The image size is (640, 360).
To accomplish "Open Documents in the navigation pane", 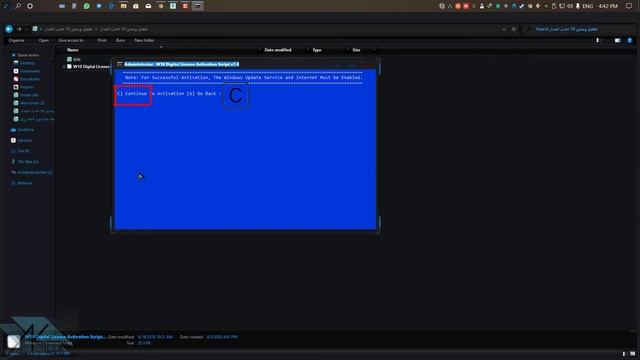I will coord(27,79).
